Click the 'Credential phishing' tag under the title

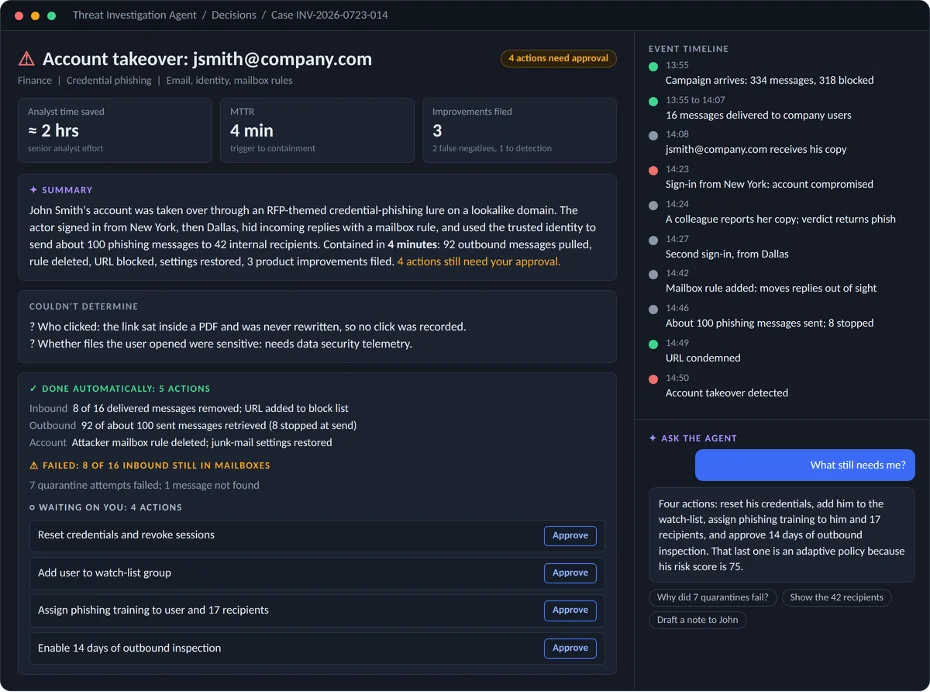109,81
